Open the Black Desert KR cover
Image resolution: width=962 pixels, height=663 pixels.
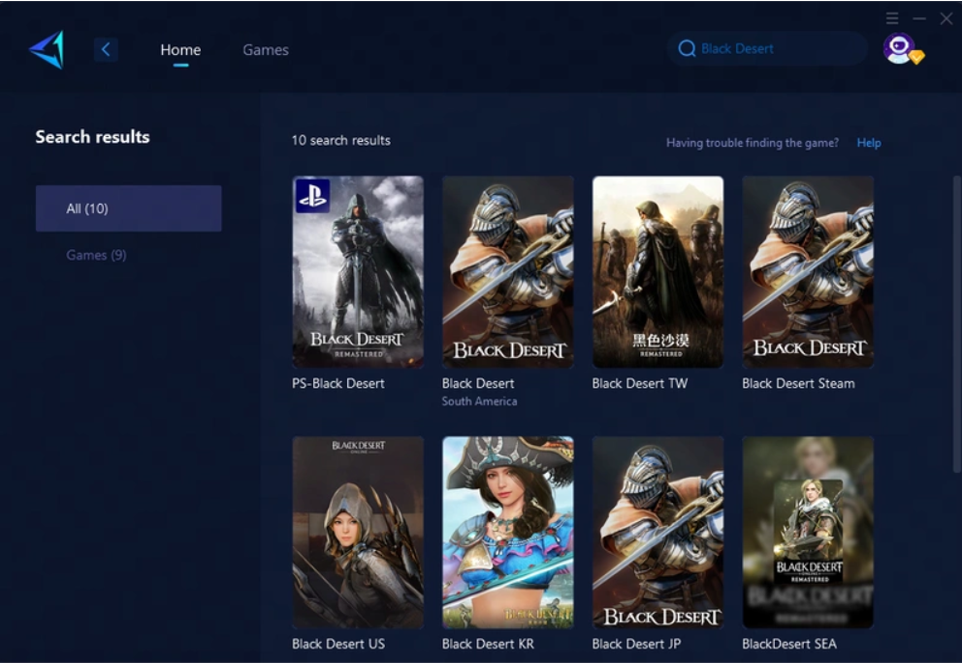point(508,532)
